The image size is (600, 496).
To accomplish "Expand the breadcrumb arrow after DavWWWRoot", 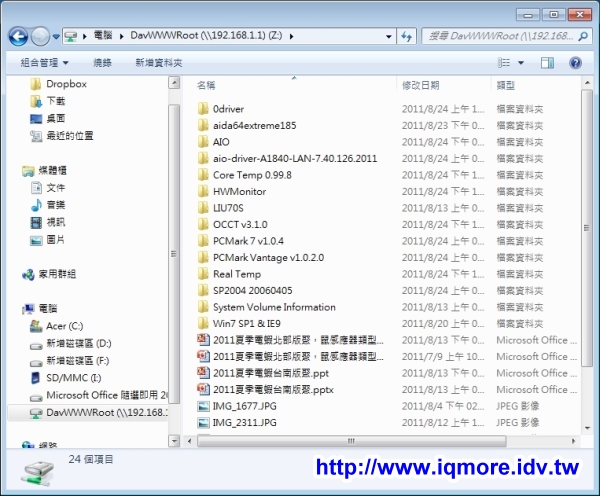I will (292, 36).
